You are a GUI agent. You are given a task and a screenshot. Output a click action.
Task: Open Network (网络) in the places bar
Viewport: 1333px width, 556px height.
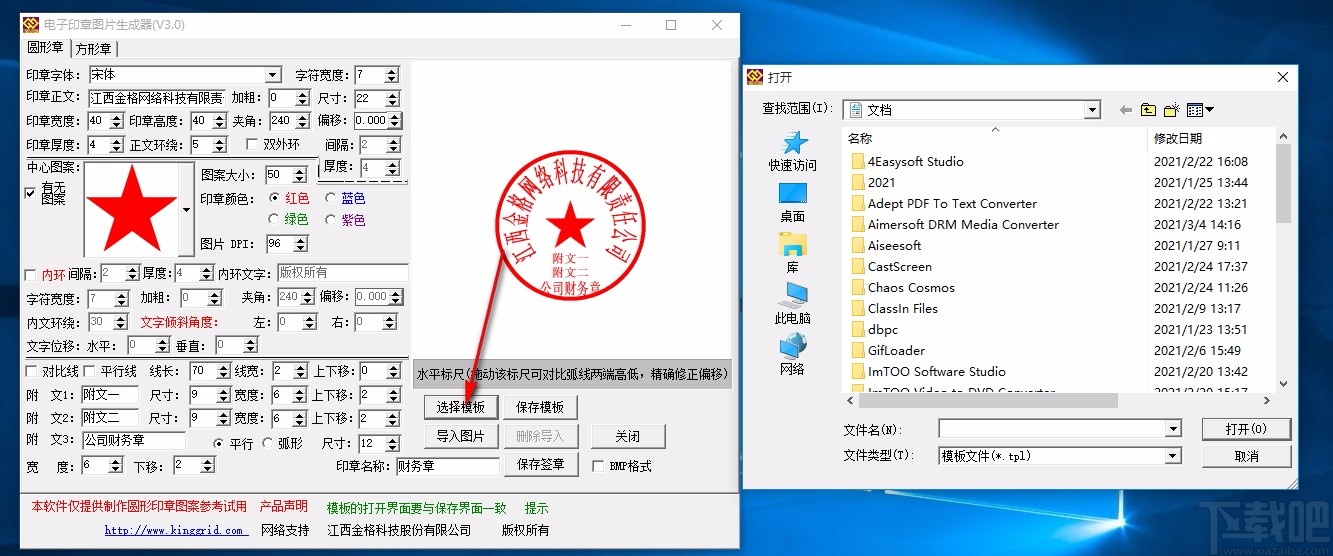click(793, 355)
